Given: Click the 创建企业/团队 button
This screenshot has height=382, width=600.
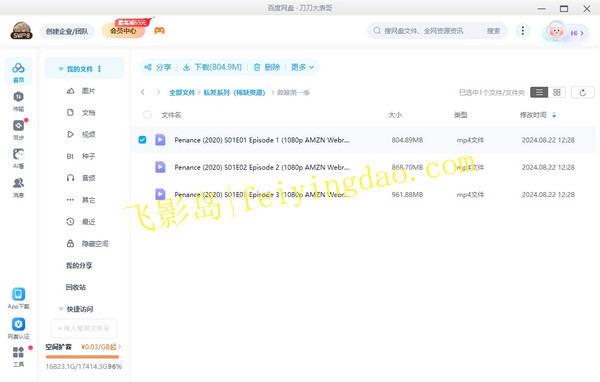Looking at the screenshot, I should 67,31.
